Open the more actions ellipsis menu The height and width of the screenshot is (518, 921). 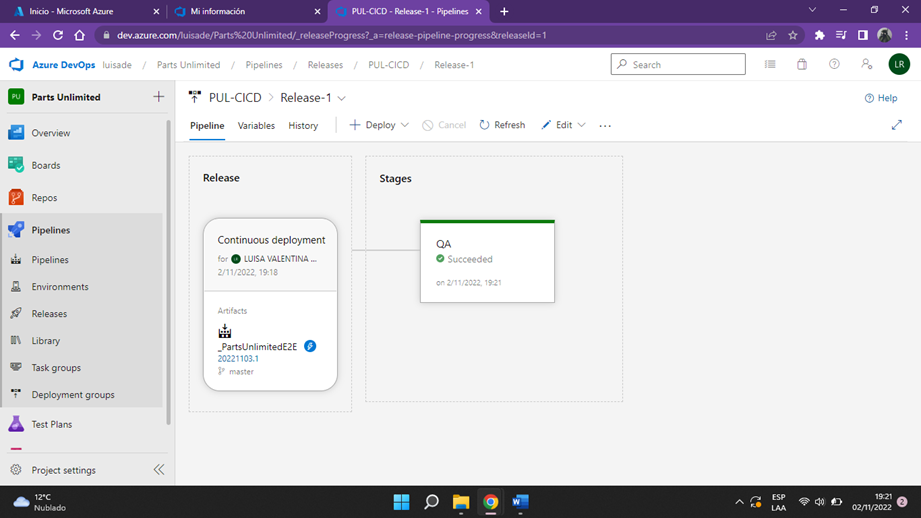[x=605, y=126]
